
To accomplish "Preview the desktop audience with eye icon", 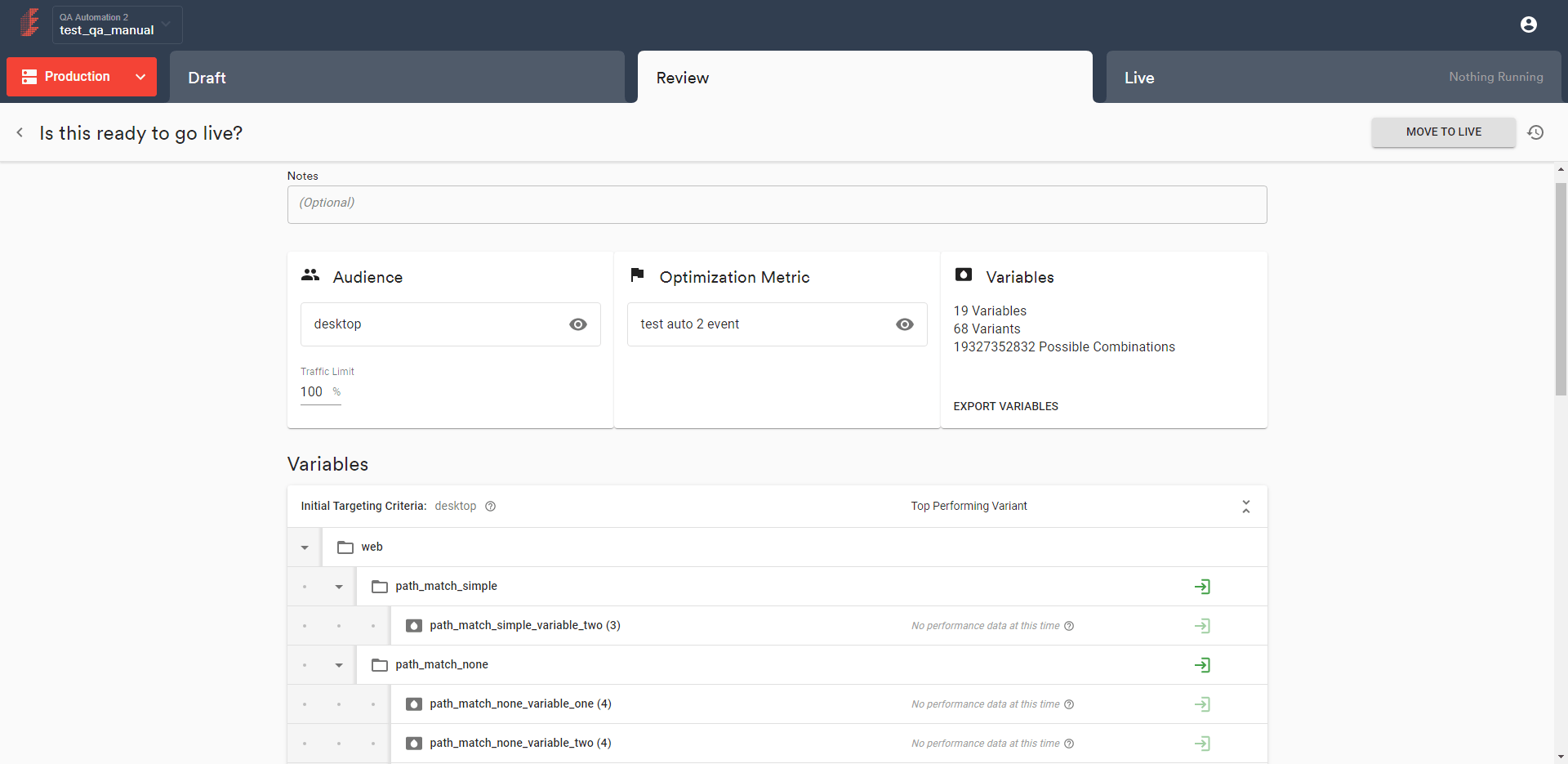I will click(578, 324).
